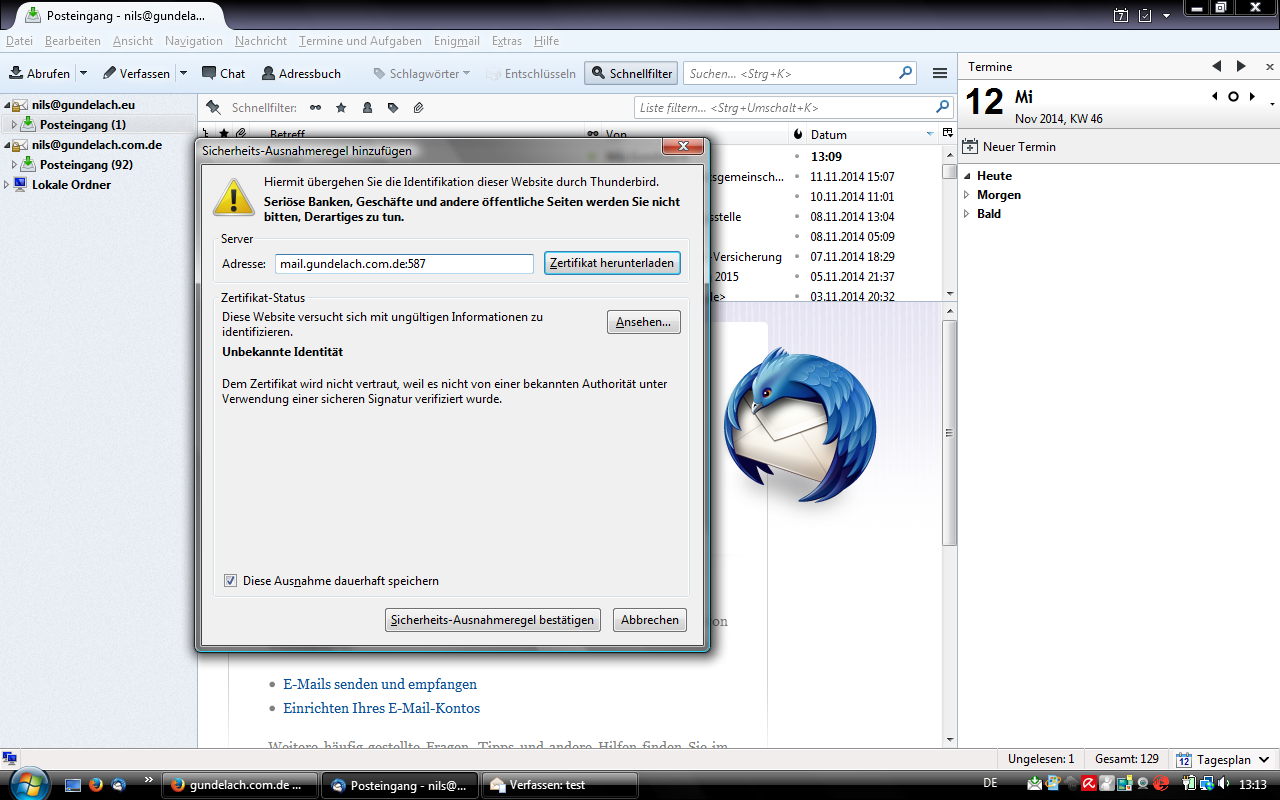This screenshot has height=800, width=1280.
Task: Open the tasks tab icon in title bar
Action: click(x=1145, y=15)
